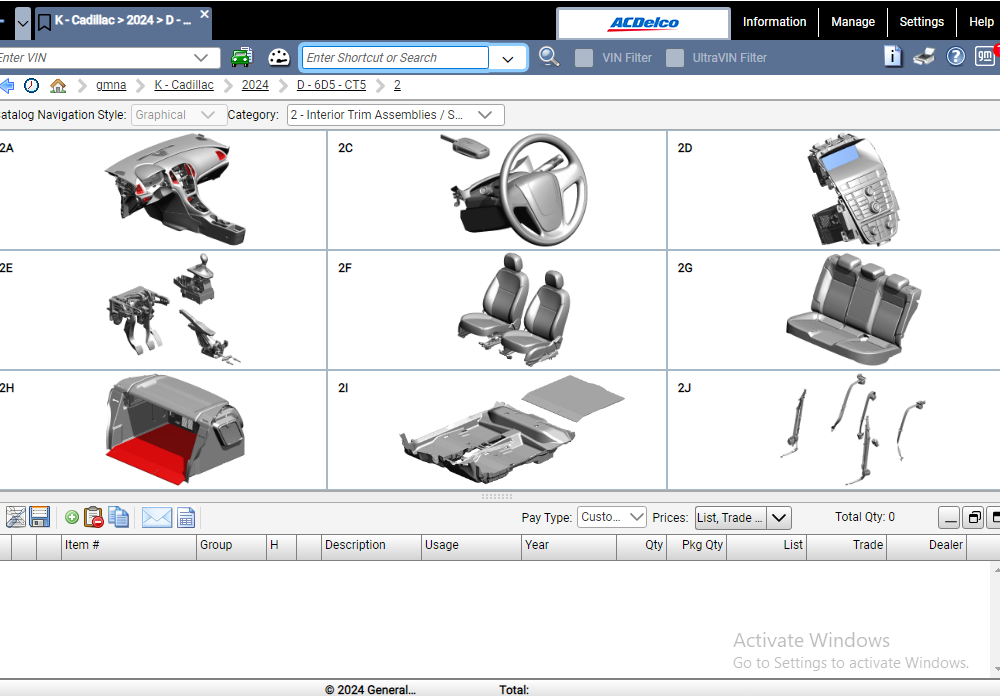
Task: Expand the Category dropdown
Action: (395, 115)
